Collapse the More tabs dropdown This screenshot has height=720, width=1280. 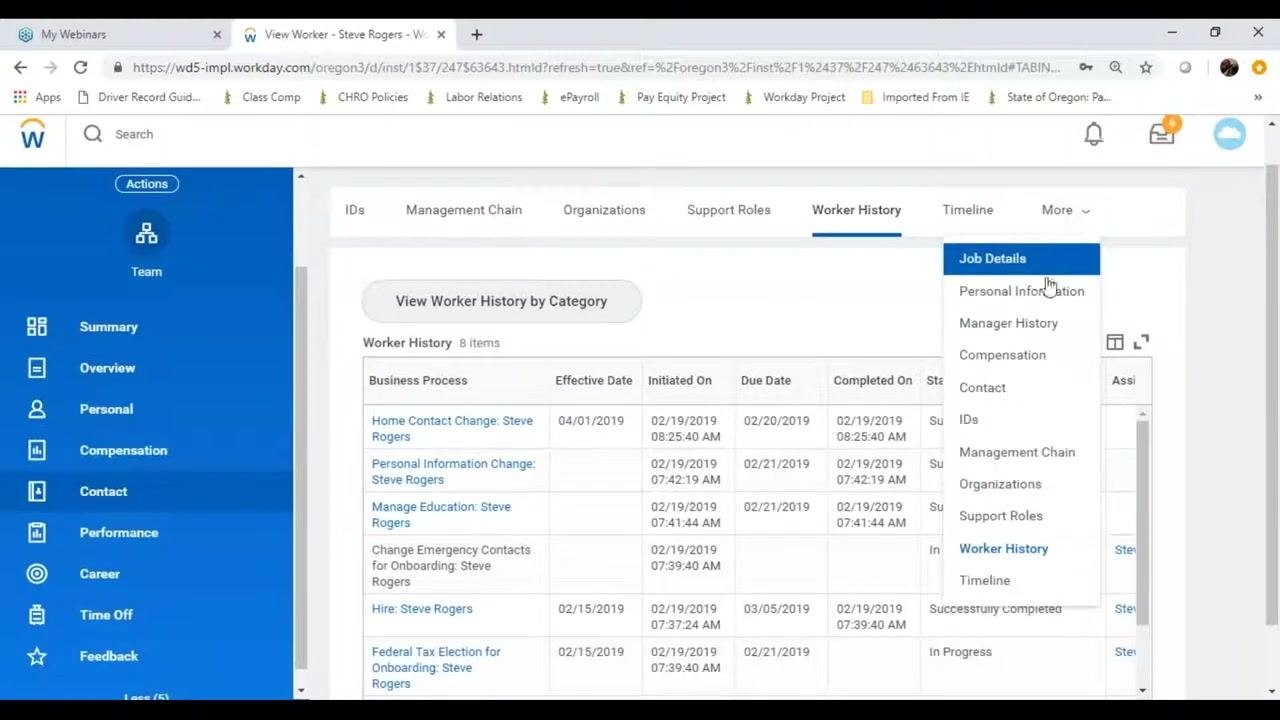1065,210
